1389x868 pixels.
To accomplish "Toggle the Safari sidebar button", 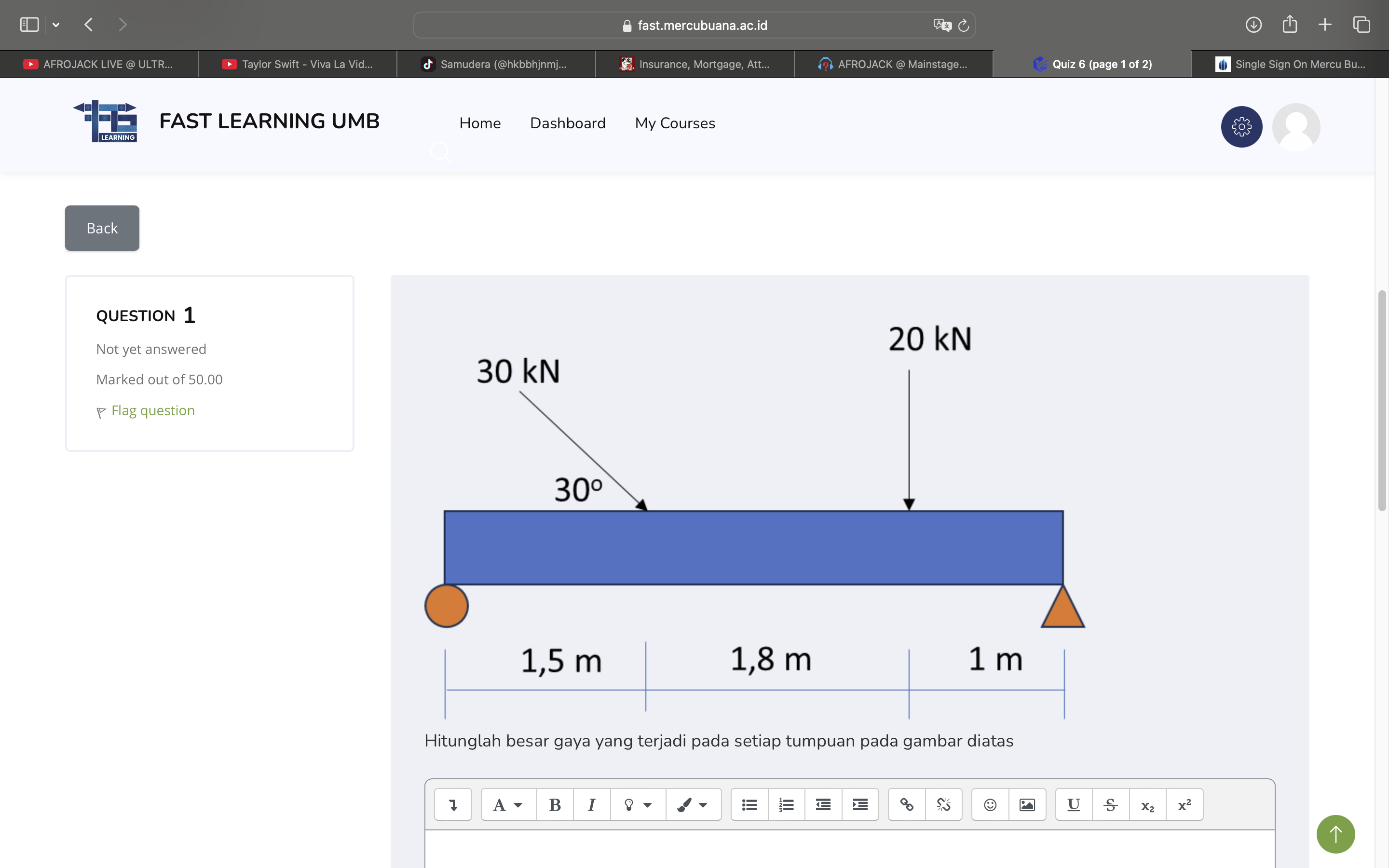I will (x=29, y=25).
